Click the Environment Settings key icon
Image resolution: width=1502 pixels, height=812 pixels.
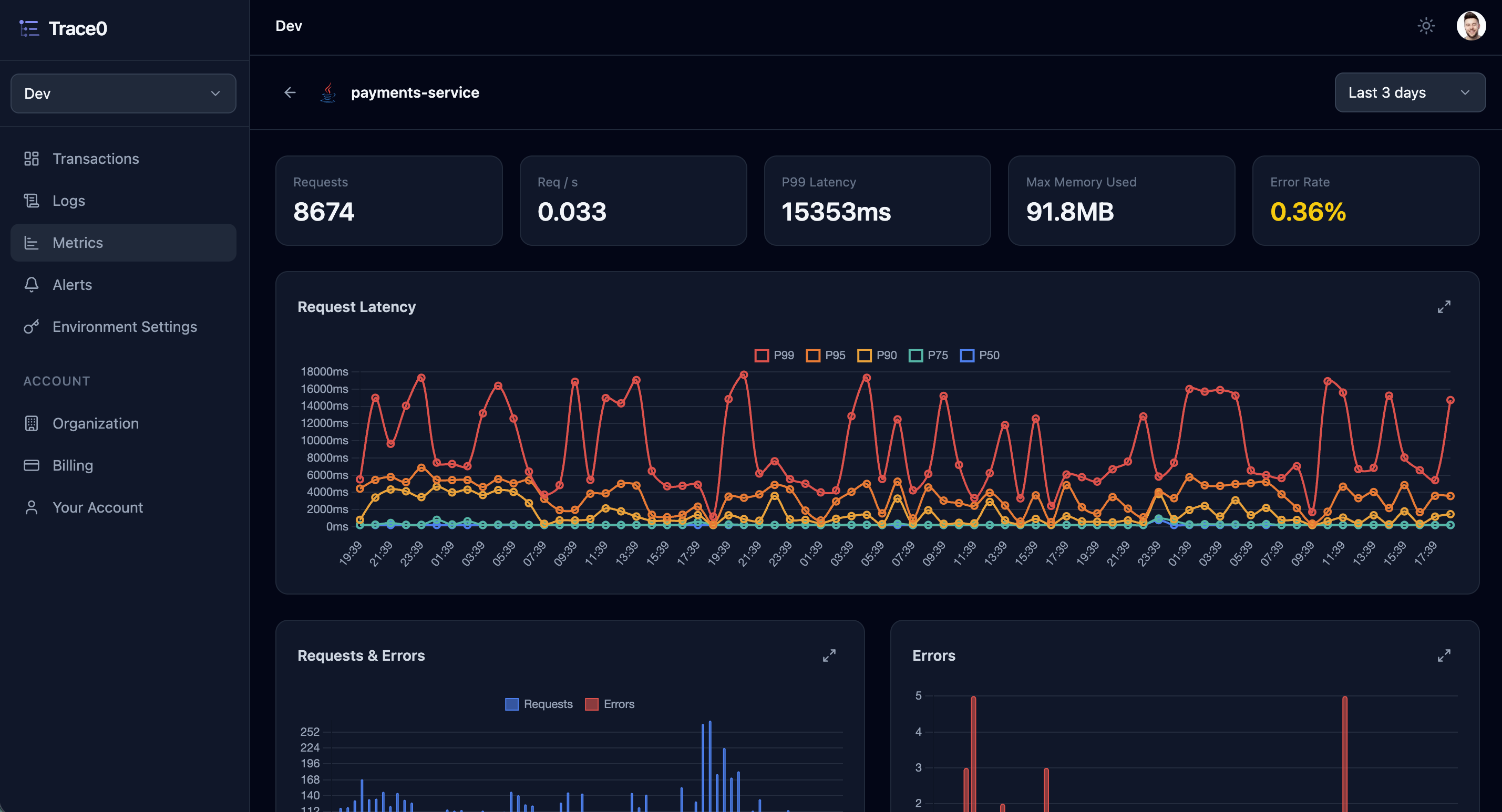(x=32, y=327)
